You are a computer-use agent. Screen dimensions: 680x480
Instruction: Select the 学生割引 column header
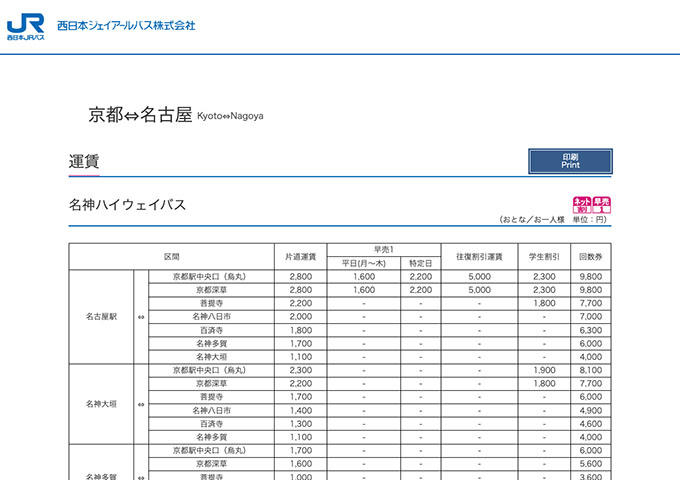pyautogui.click(x=544, y=257)
